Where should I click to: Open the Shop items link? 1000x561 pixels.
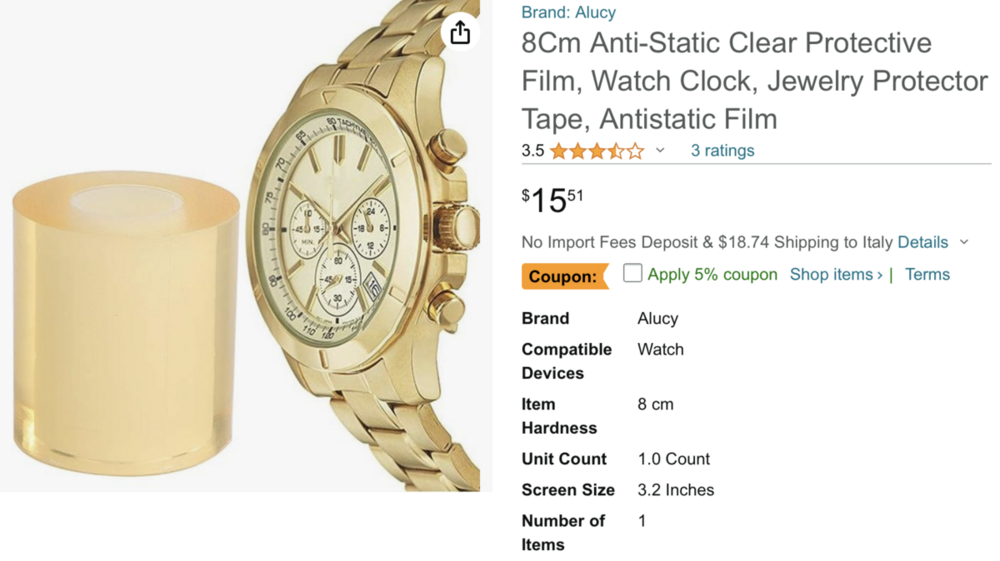(836, 274)
